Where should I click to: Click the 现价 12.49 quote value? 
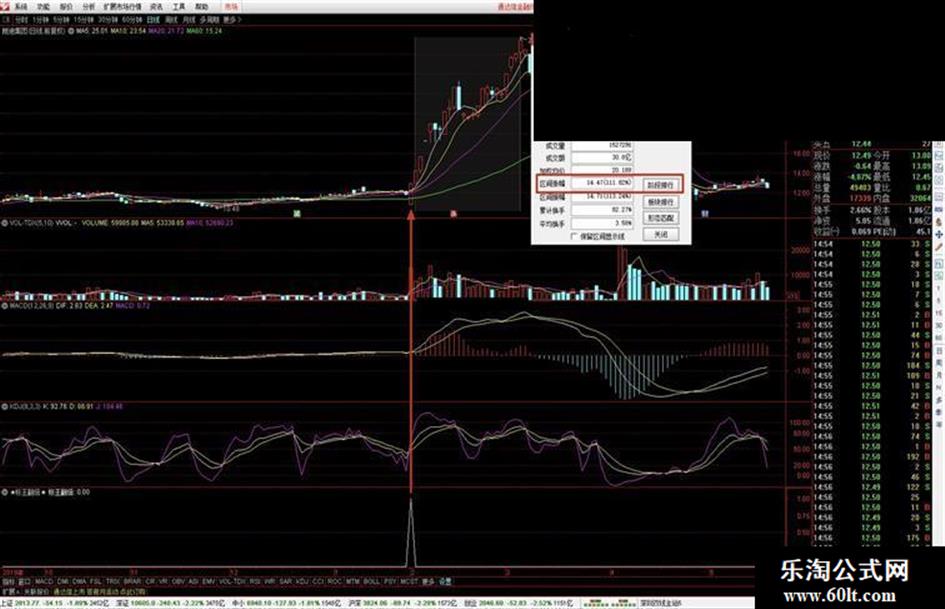click(861, 155)
